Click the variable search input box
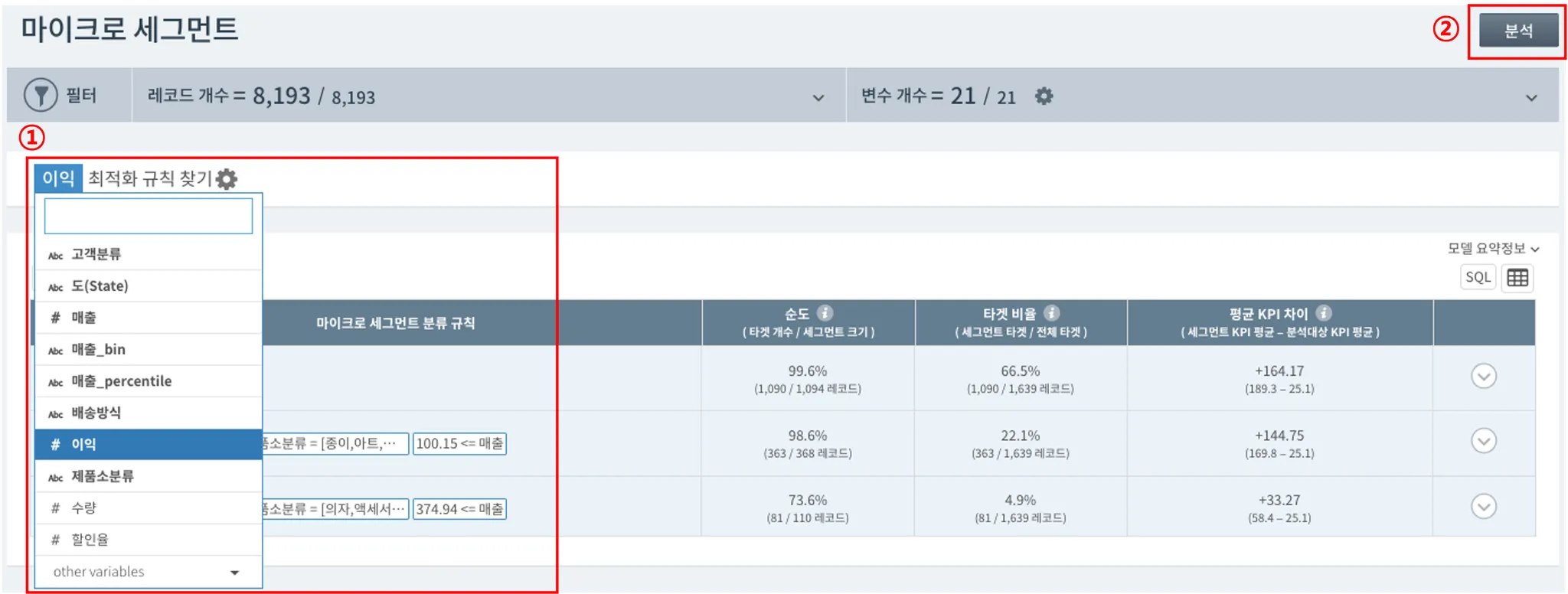Image resolution: width=1568 pixels, height=594 pixels. click(x=149, y=216)
